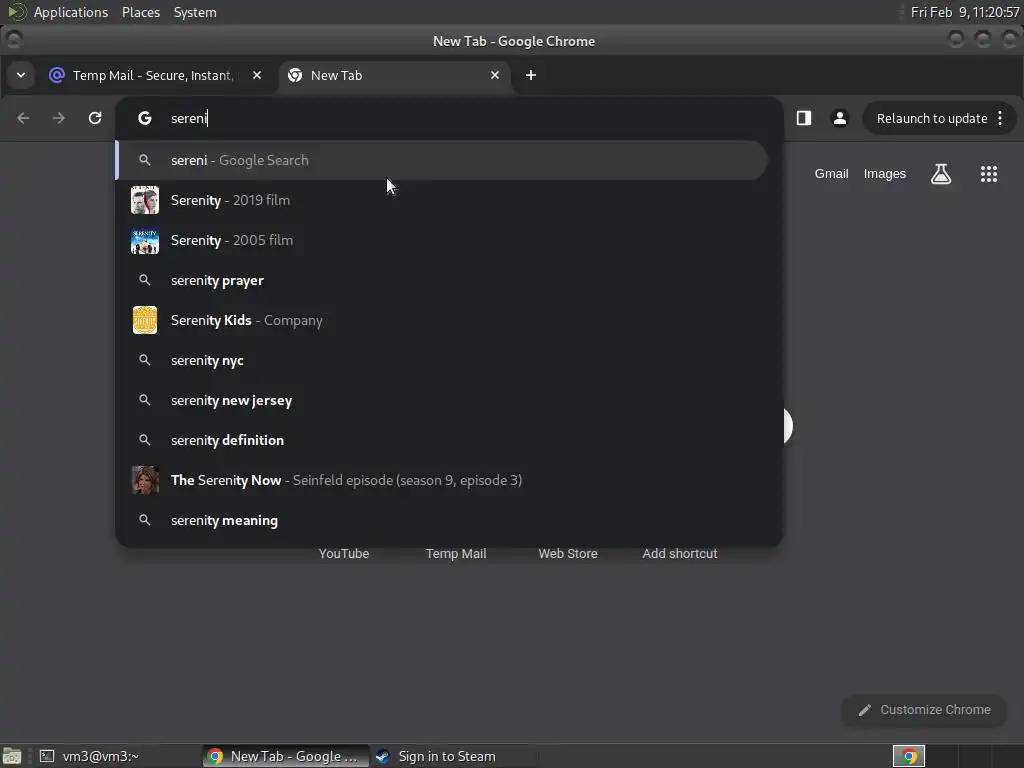Click the Customize Chrome button

pyautogui.click(x=924, y=710)
